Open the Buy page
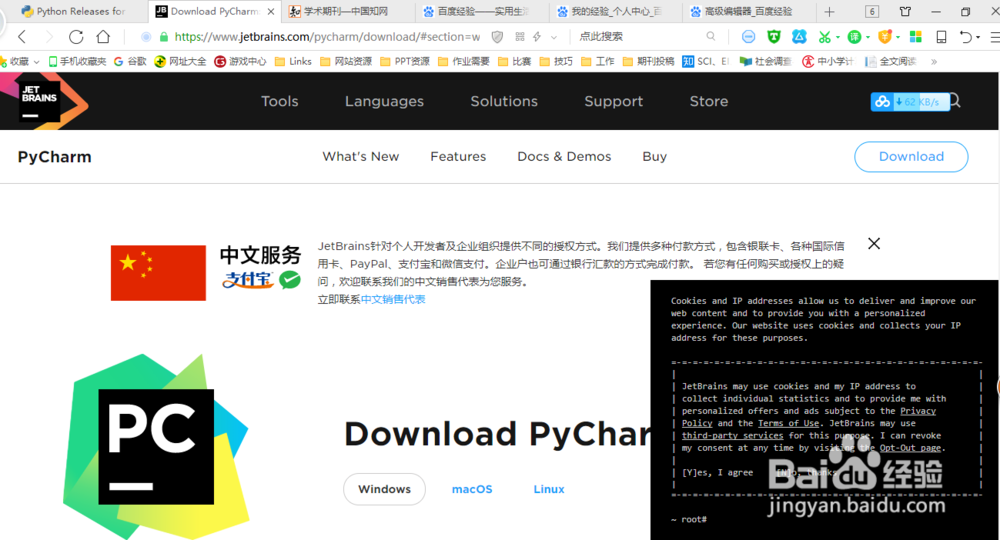The image size is (1000, 540). 654,157
